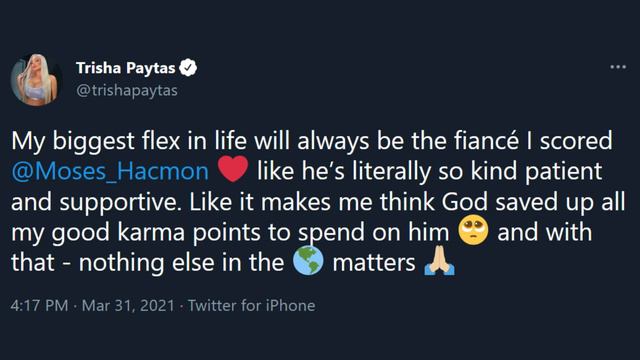This screenshot has height=360, width=640.
Task: Click the word God in the tweet
Action: point(465,202)
